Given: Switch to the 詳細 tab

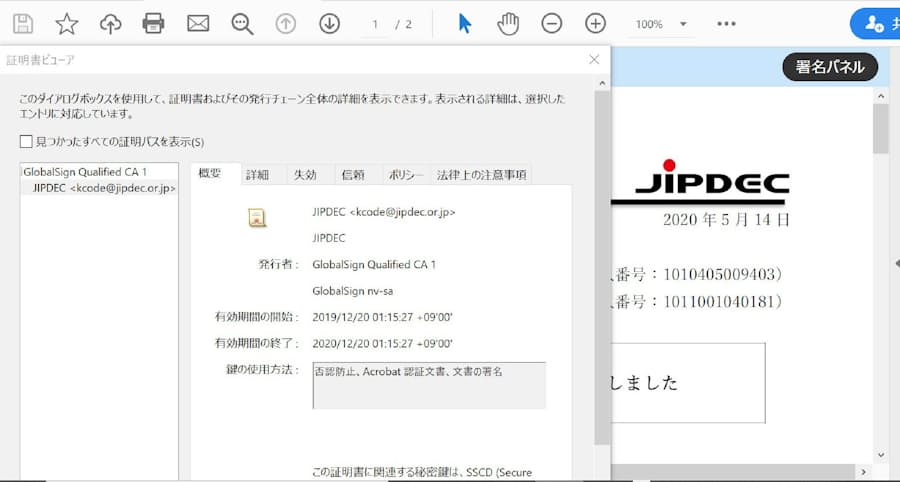Looking at the screenshot, I should tap(257, 175).
